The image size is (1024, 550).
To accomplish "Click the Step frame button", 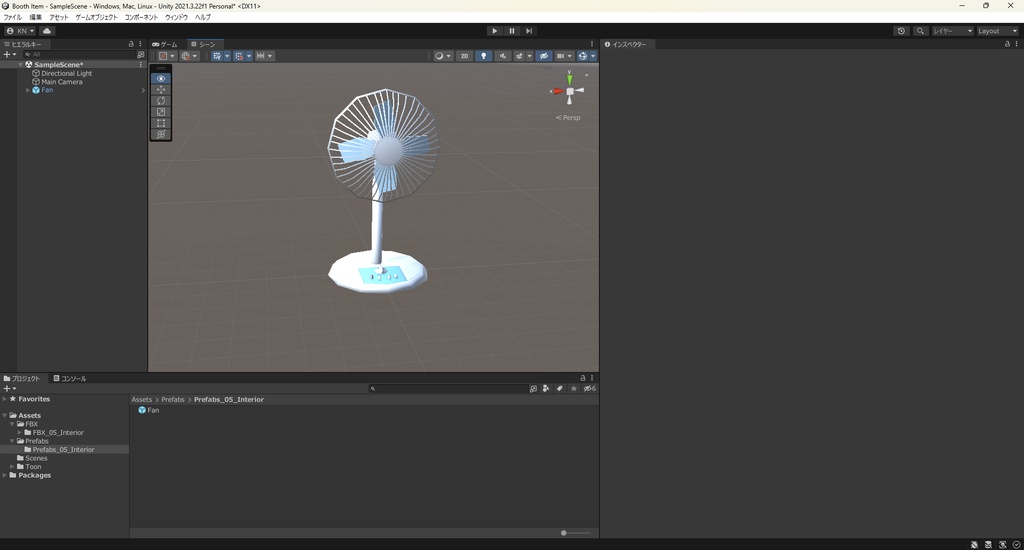I will [x=529, y=31].
